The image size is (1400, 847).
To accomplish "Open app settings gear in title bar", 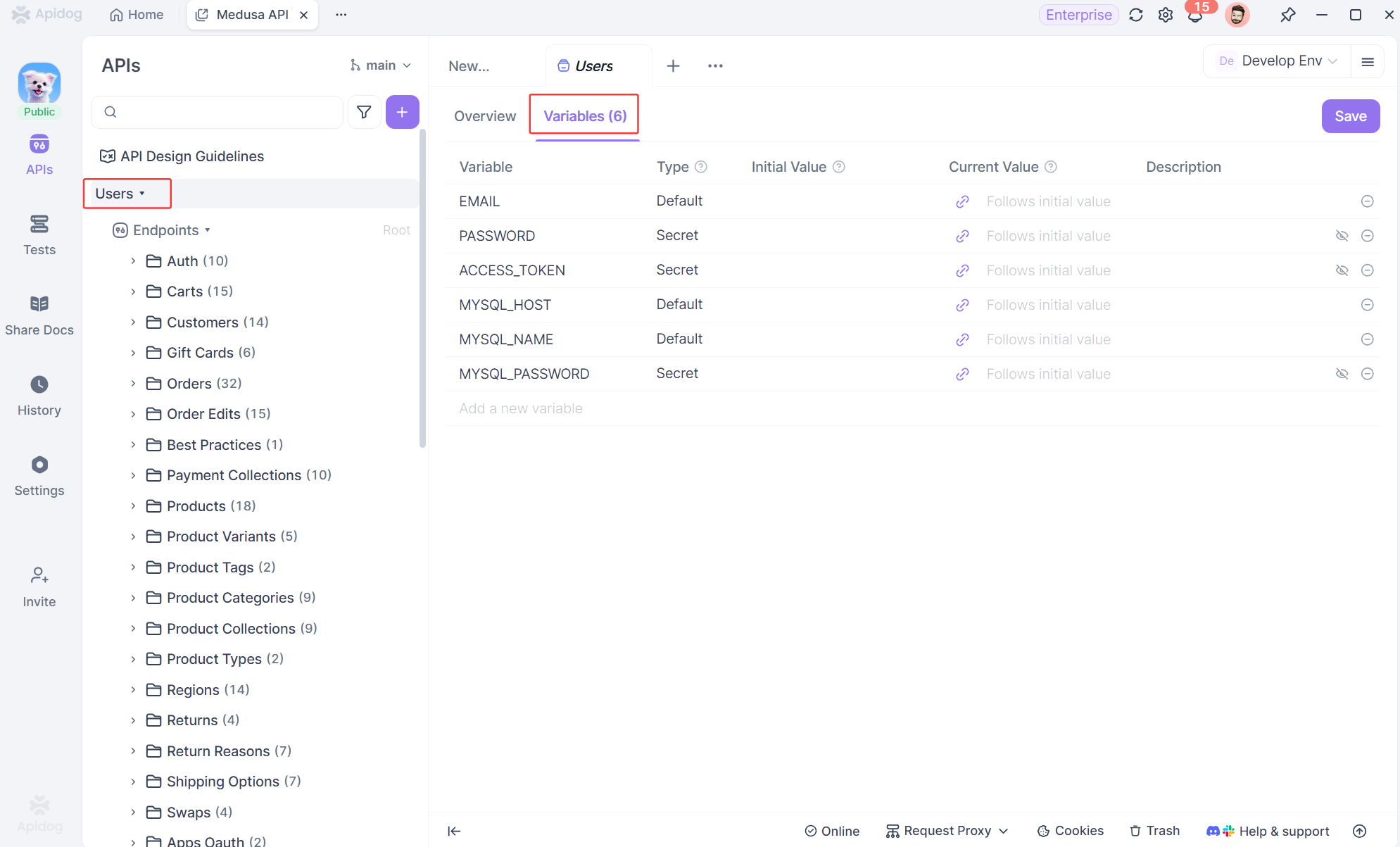I will click(x=1166, y=15).
